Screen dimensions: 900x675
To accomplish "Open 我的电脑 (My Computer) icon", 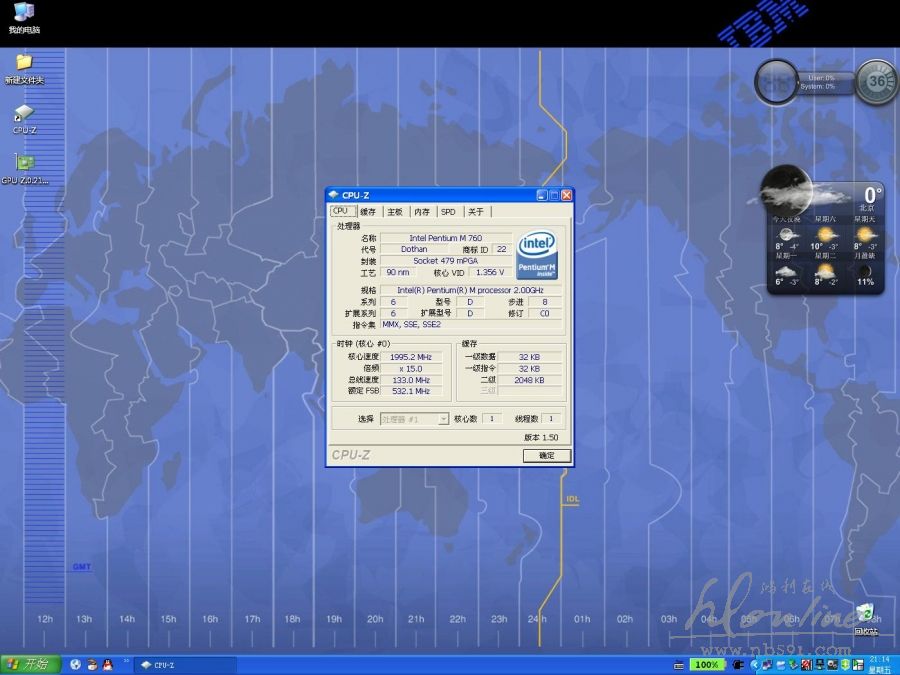I will click(24, 15).
